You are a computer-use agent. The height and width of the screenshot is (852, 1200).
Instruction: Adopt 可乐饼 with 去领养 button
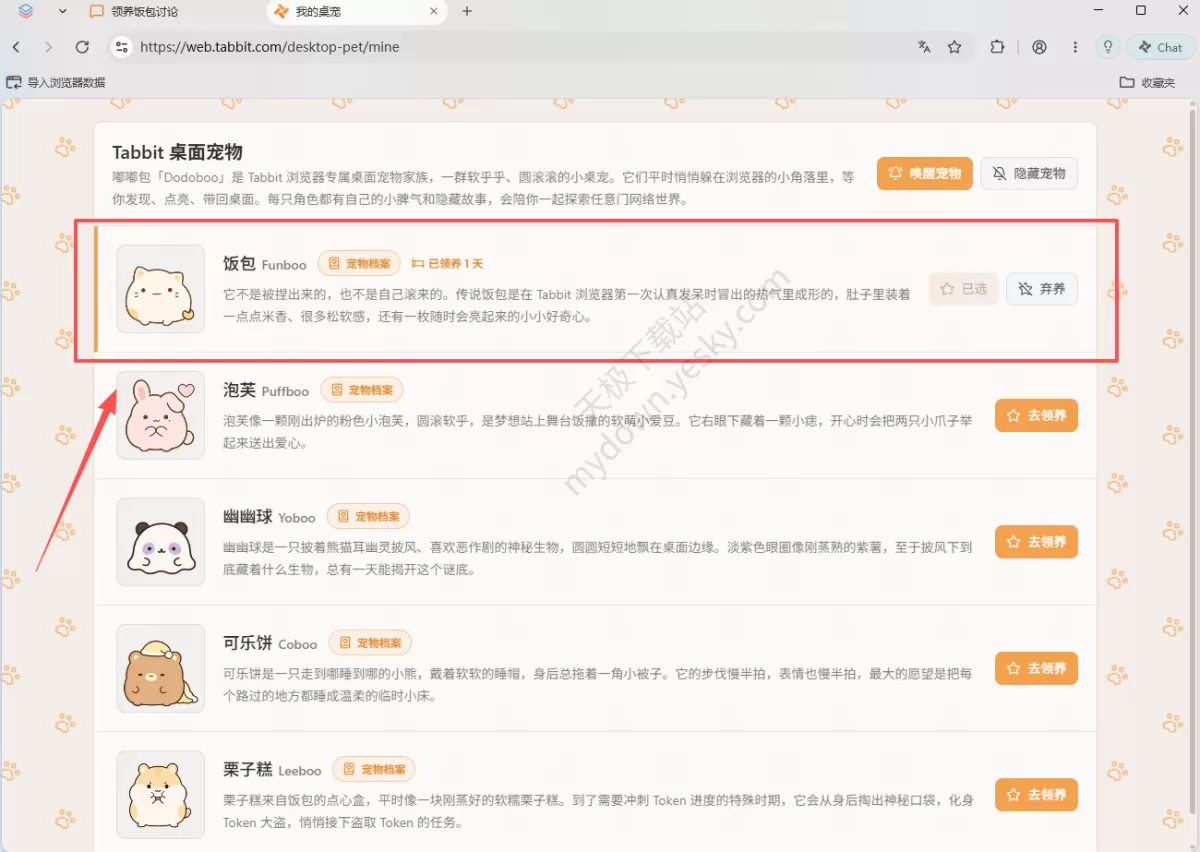(1036, 668)
